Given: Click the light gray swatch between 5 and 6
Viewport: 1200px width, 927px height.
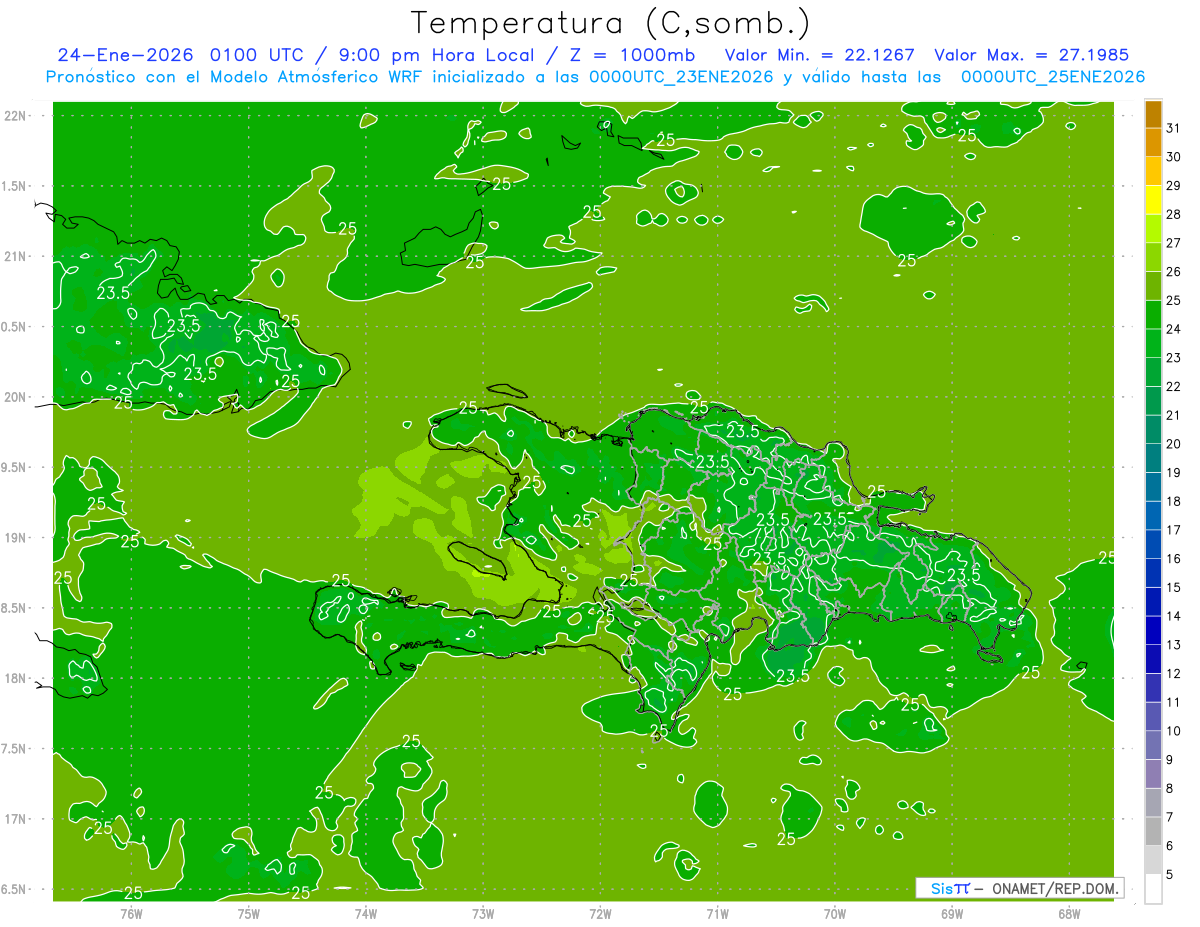Looking at the screenshot, I should tap(1154, 860).
